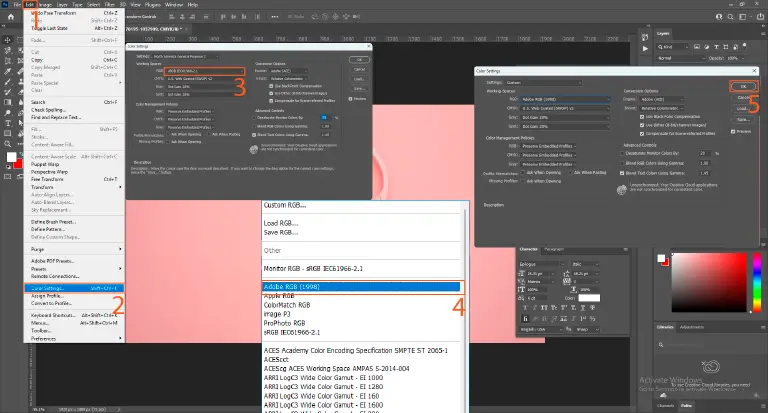Click the search magnifier icon at top right
Image resolution: width=768 pixels, height=413 pixels.
[x=730, y=17]
